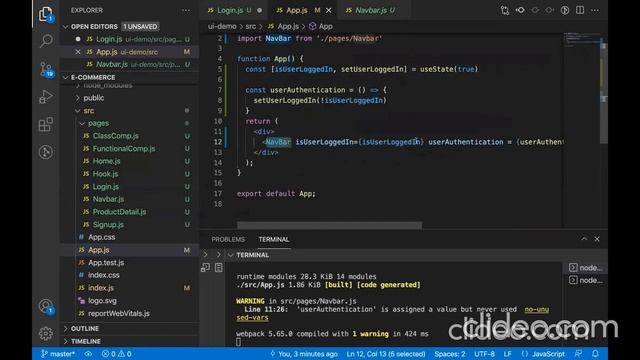Click the code minimap preview
640x360 pixels.
[582, 41]
